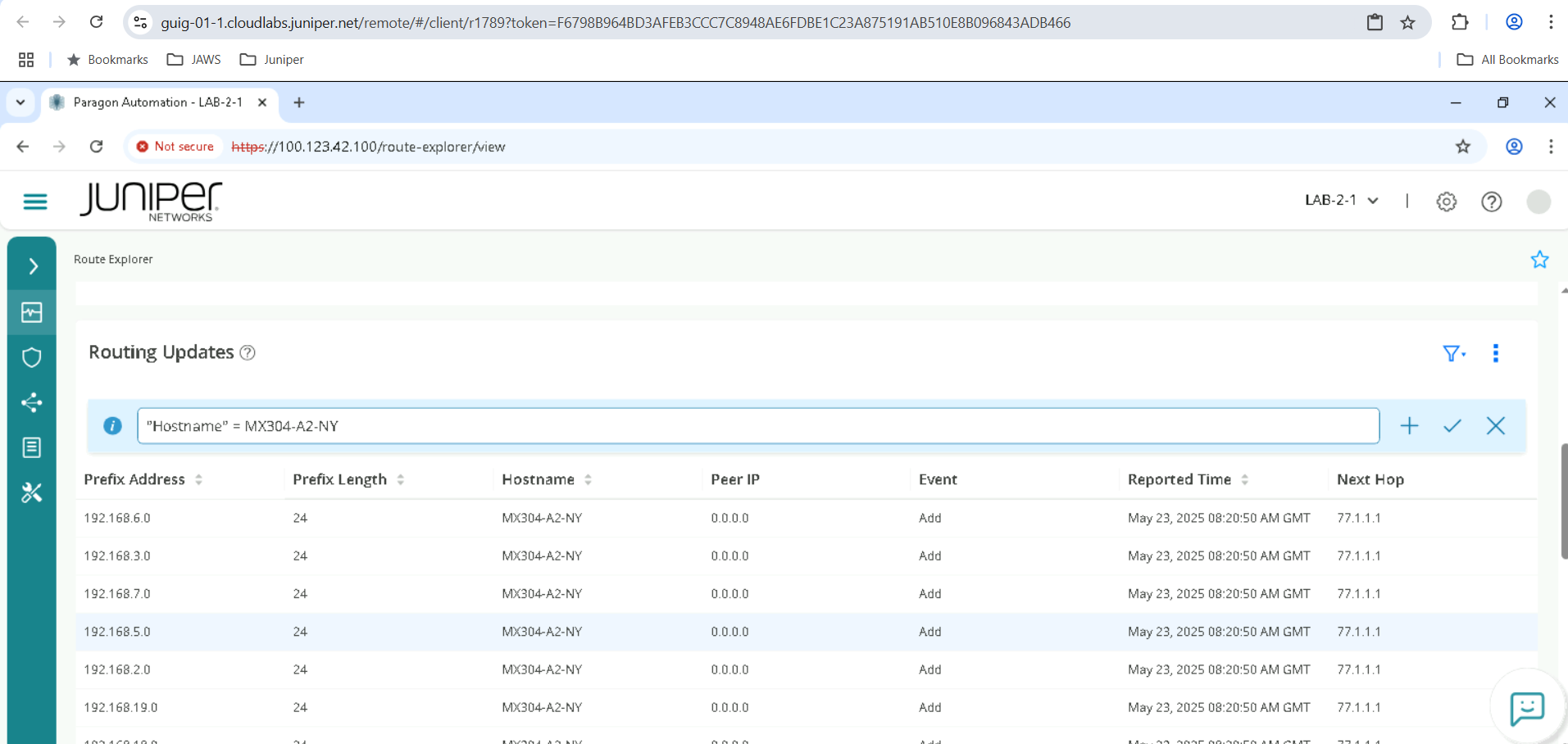Viewport: 1568px width, 744px height.
Task: Open the tools wrench sidebar icon
Action: click(32, 492)
